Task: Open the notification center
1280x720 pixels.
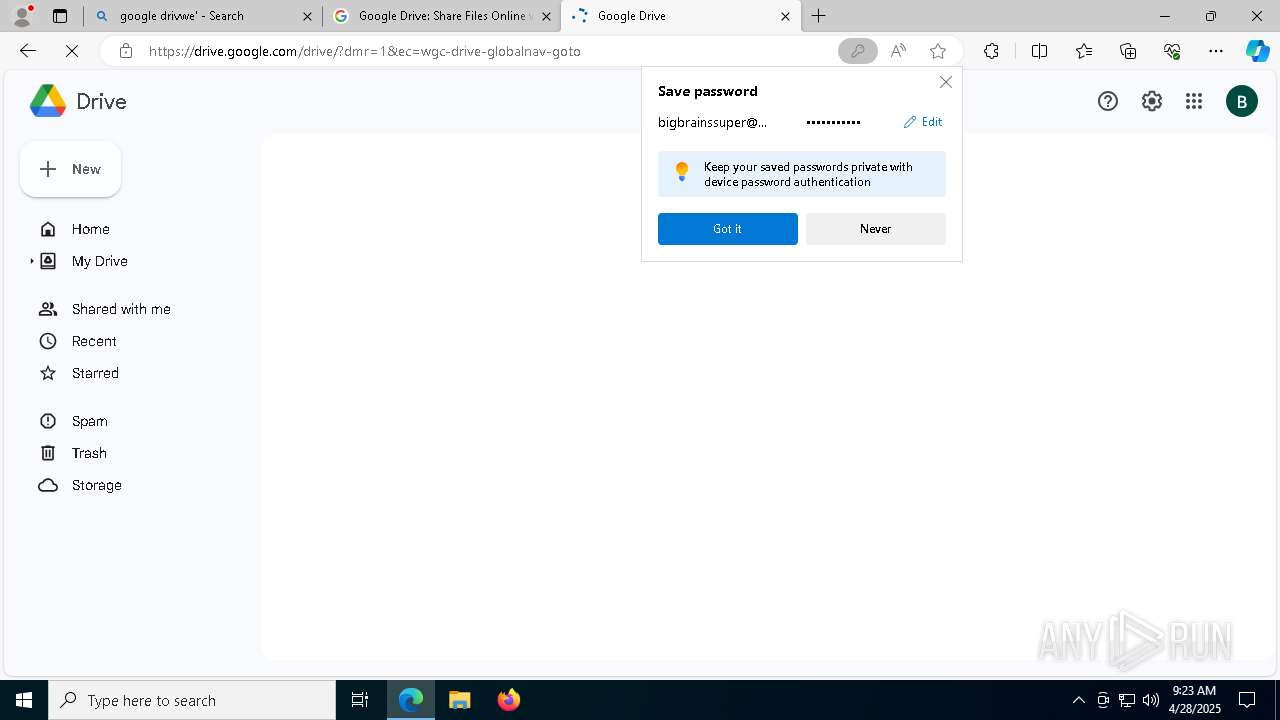Action: 1247,700
